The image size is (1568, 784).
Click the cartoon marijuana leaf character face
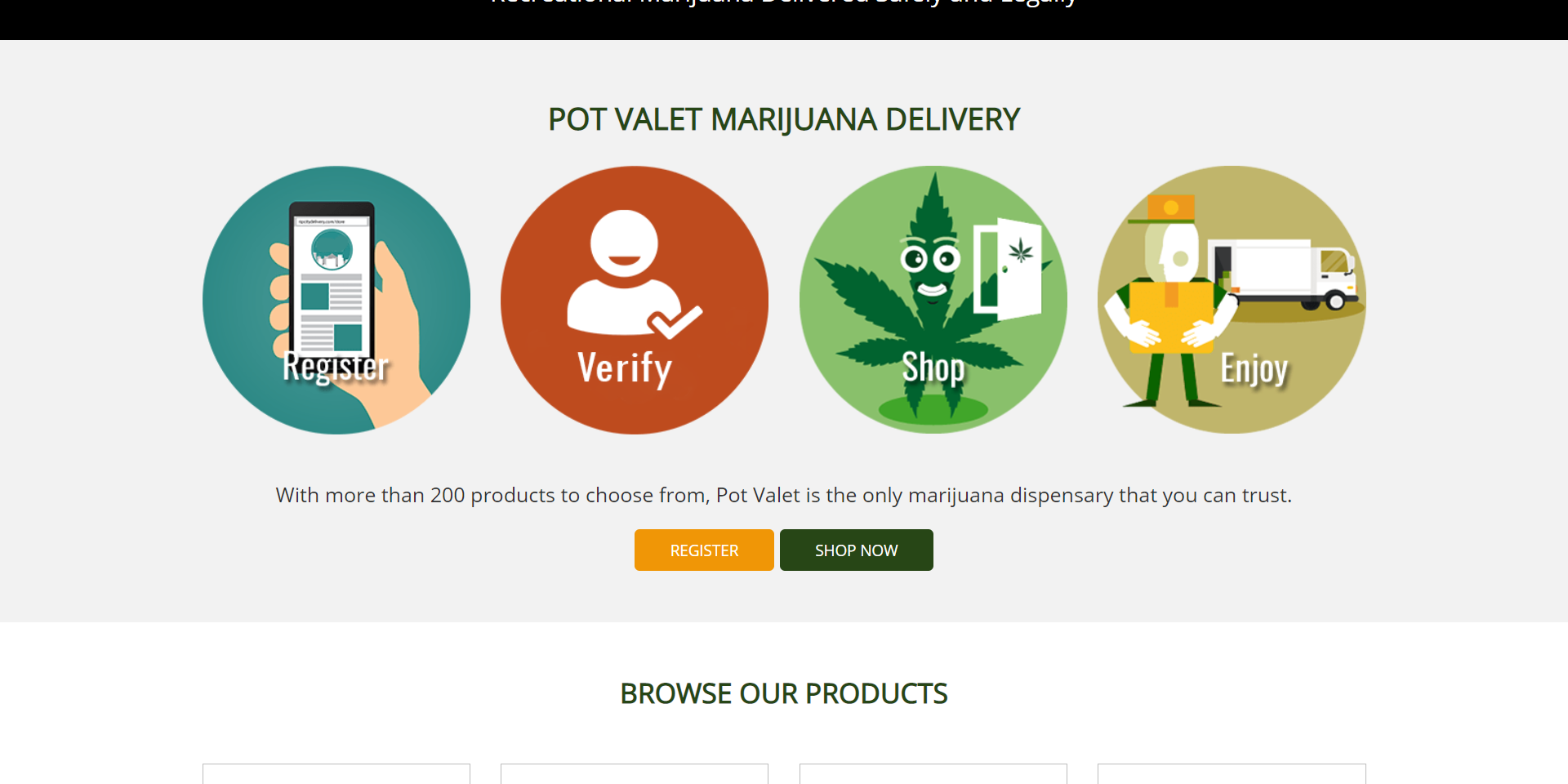tap(931, 265)
